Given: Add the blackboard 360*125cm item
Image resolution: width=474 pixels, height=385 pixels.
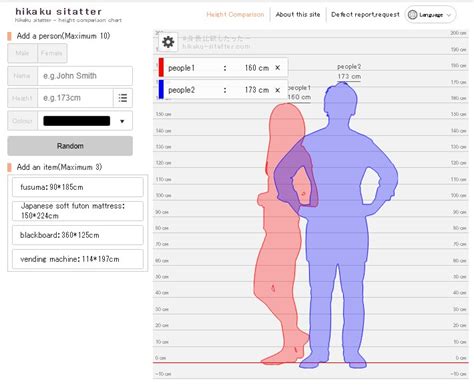Looking at the screenshot, I should [x=78, y=235].
